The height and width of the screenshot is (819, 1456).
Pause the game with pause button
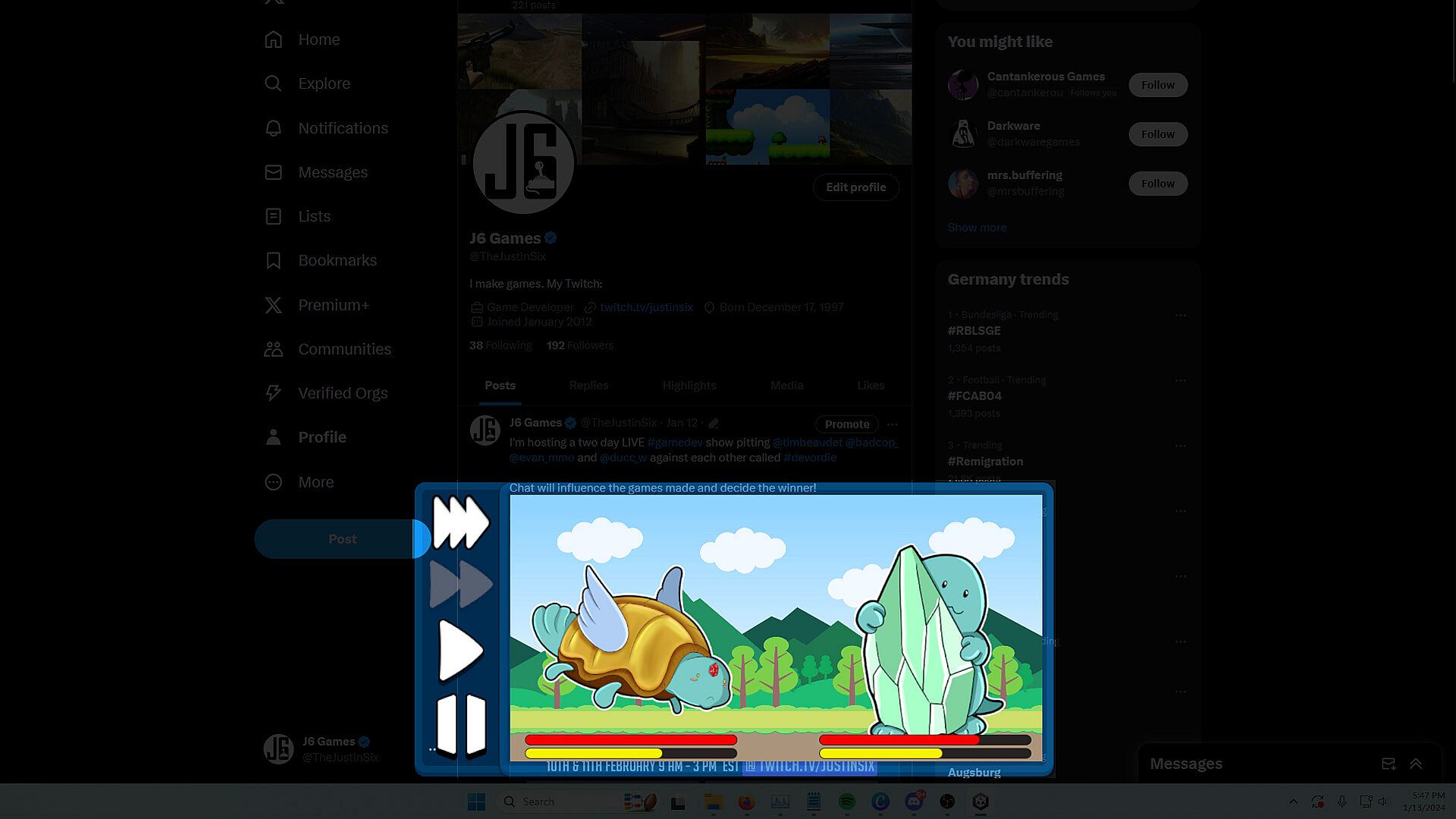click(461, 724)
